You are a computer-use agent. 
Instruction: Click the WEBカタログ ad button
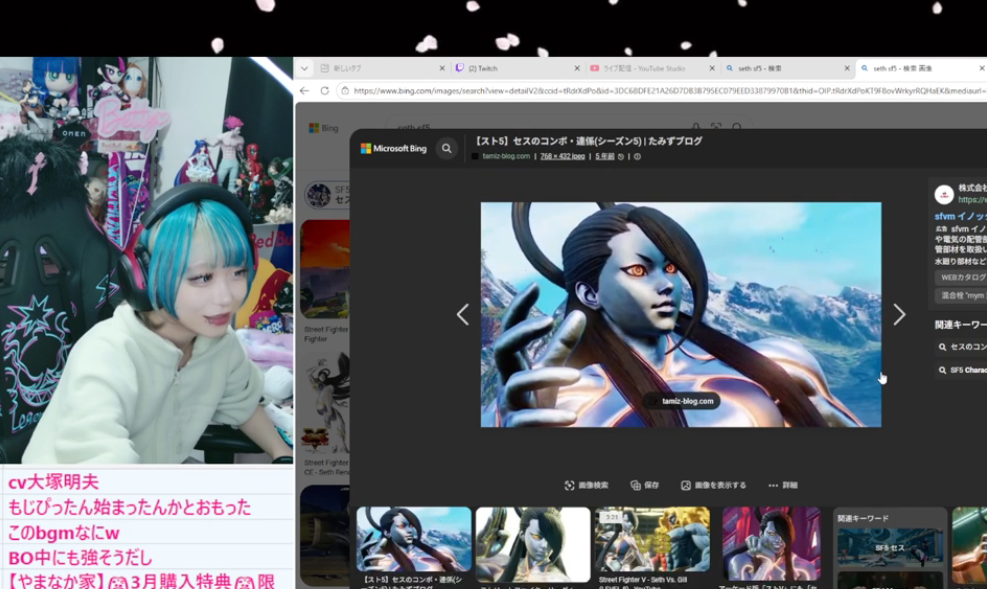tap(961, 277)
